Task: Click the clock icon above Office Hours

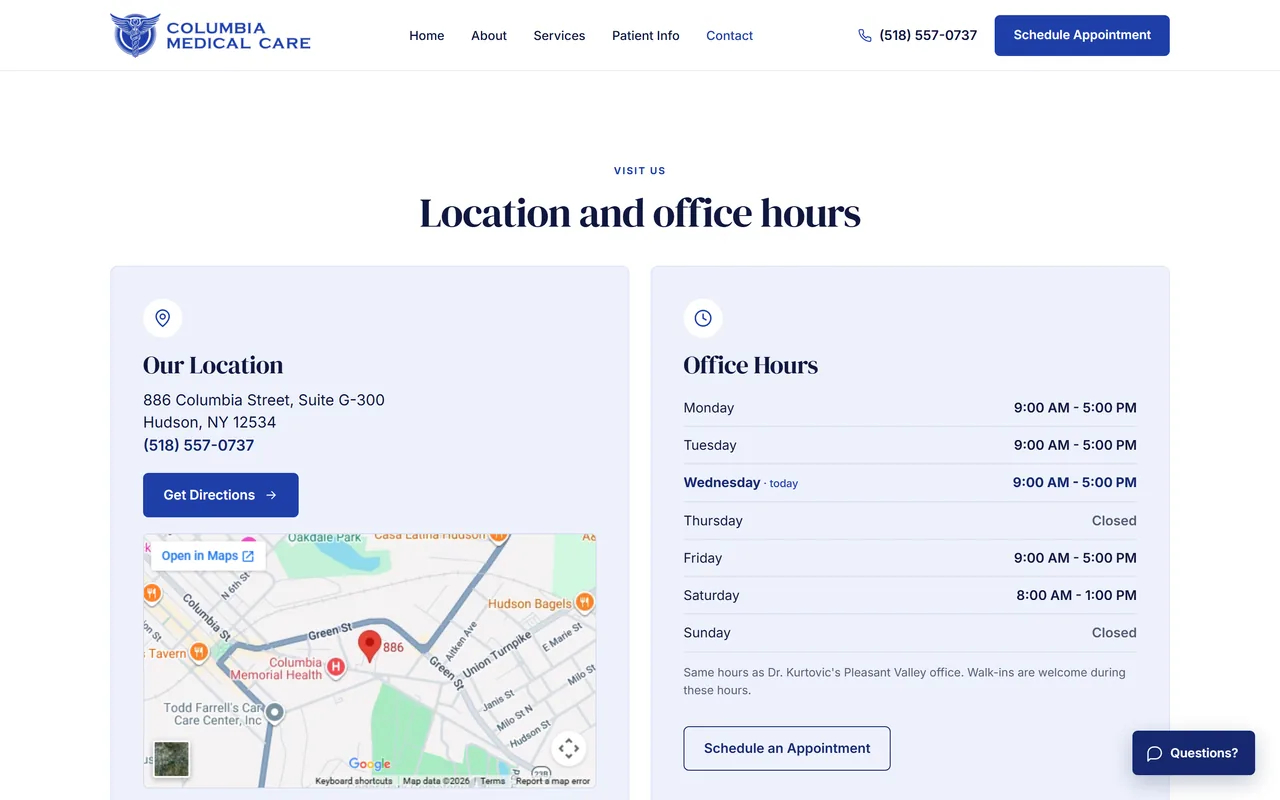Action: (703, 318)
